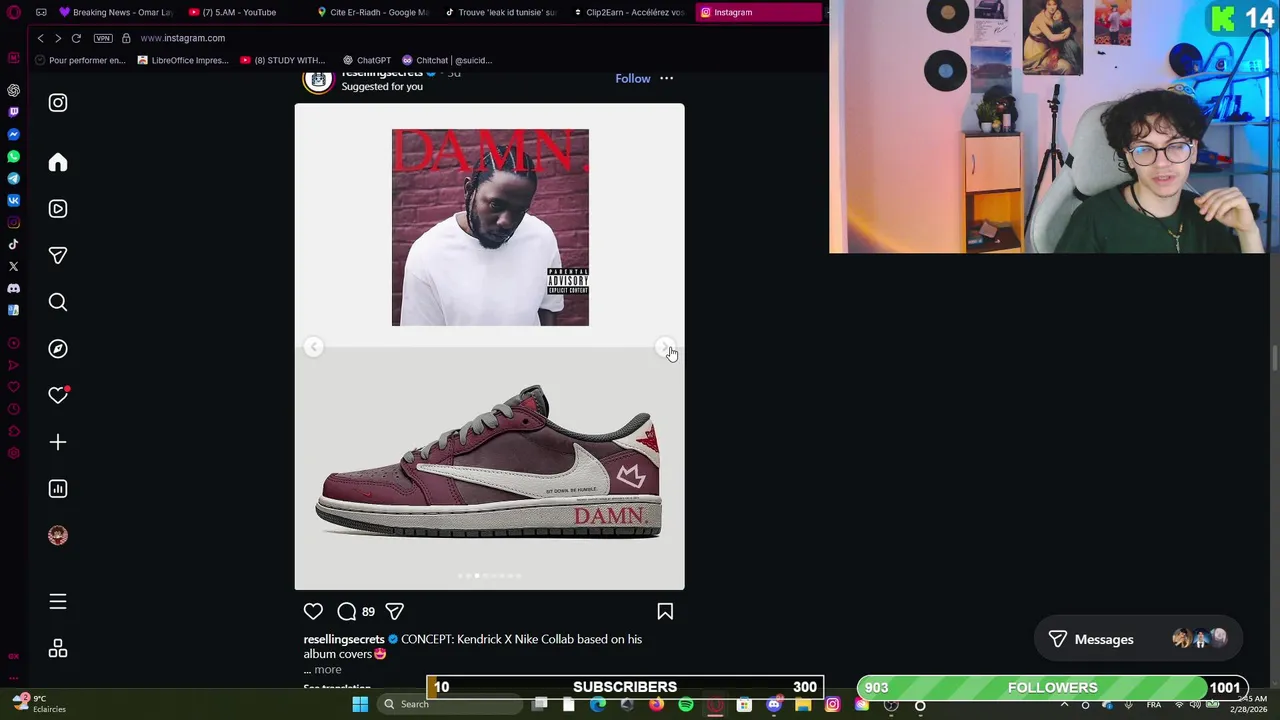The width and height of the screenshot is (1280, 720).
Task: Share the post via paper-plane icon
Action: (394, 611)
